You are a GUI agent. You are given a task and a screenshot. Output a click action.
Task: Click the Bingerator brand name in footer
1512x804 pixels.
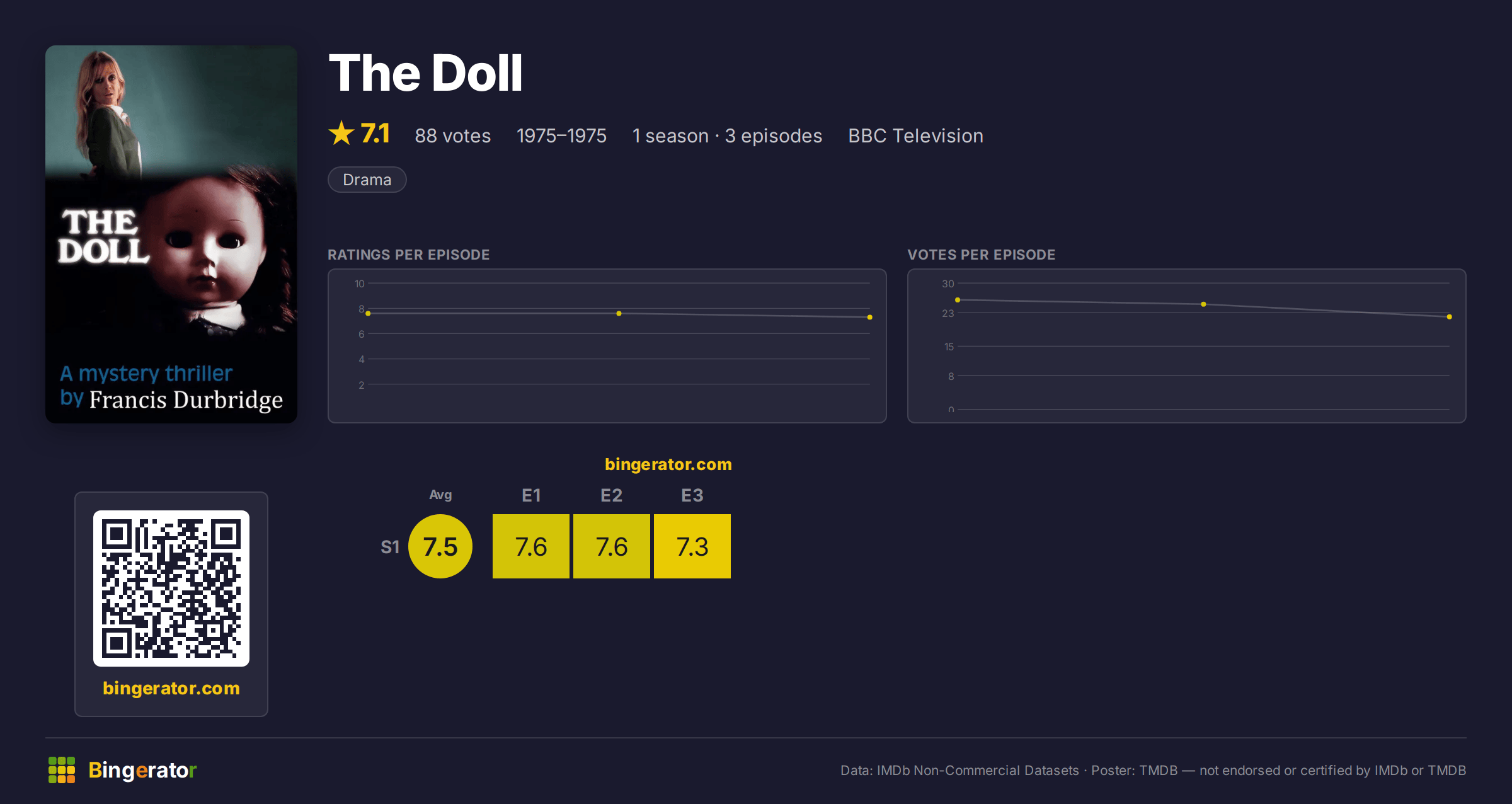coord(142,770)
